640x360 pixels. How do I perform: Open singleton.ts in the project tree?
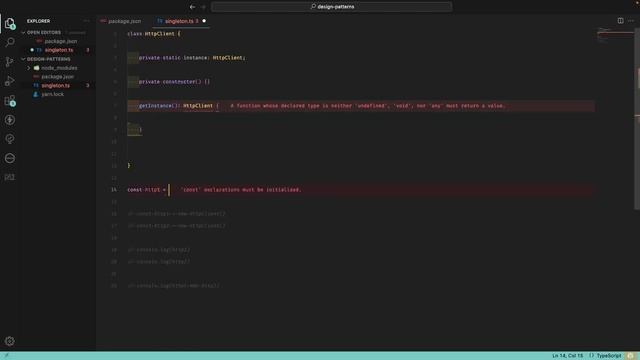pyautogui.click(x=56, y=86)
